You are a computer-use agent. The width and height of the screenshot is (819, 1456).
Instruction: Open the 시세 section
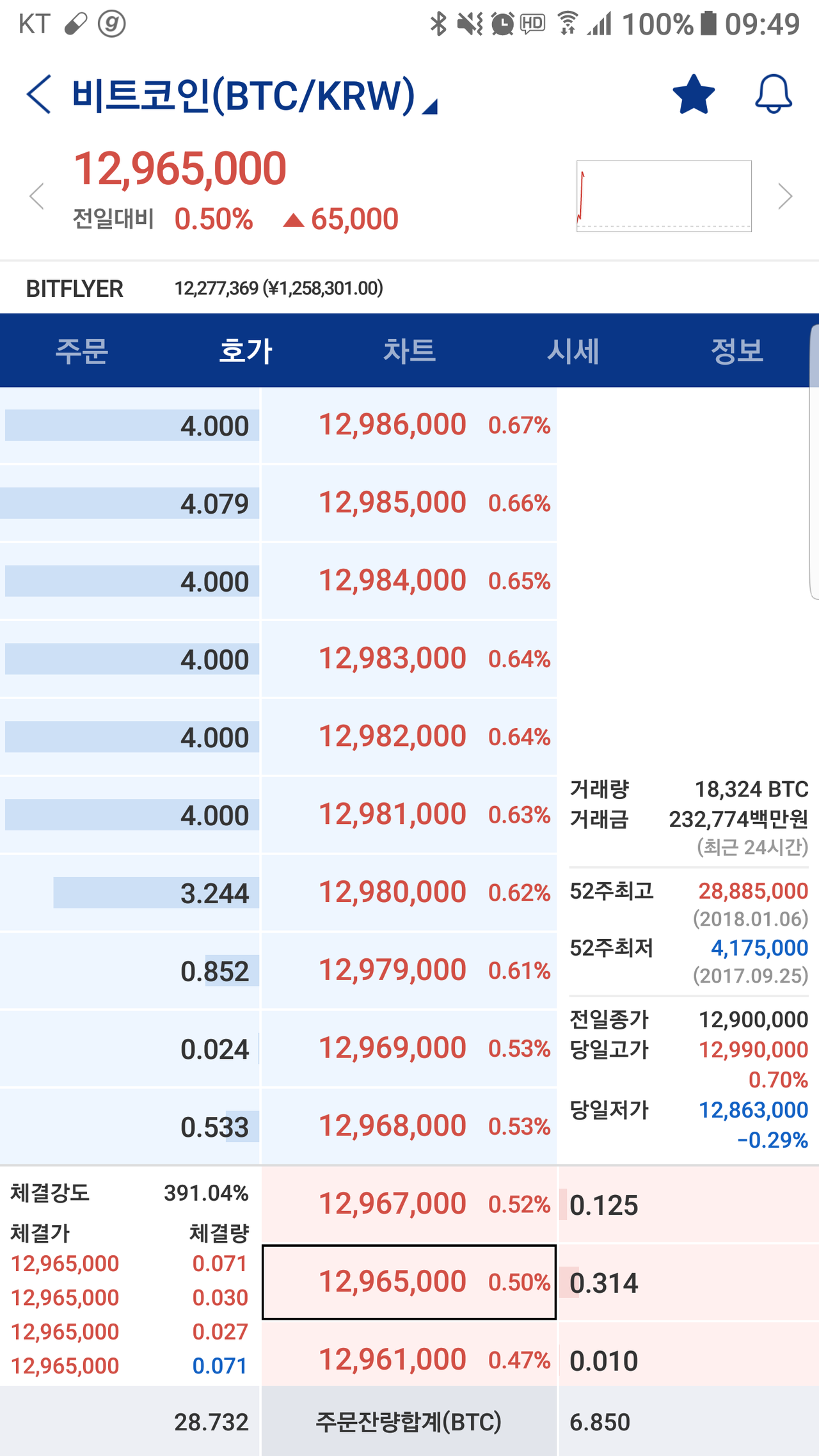[574, 351]
